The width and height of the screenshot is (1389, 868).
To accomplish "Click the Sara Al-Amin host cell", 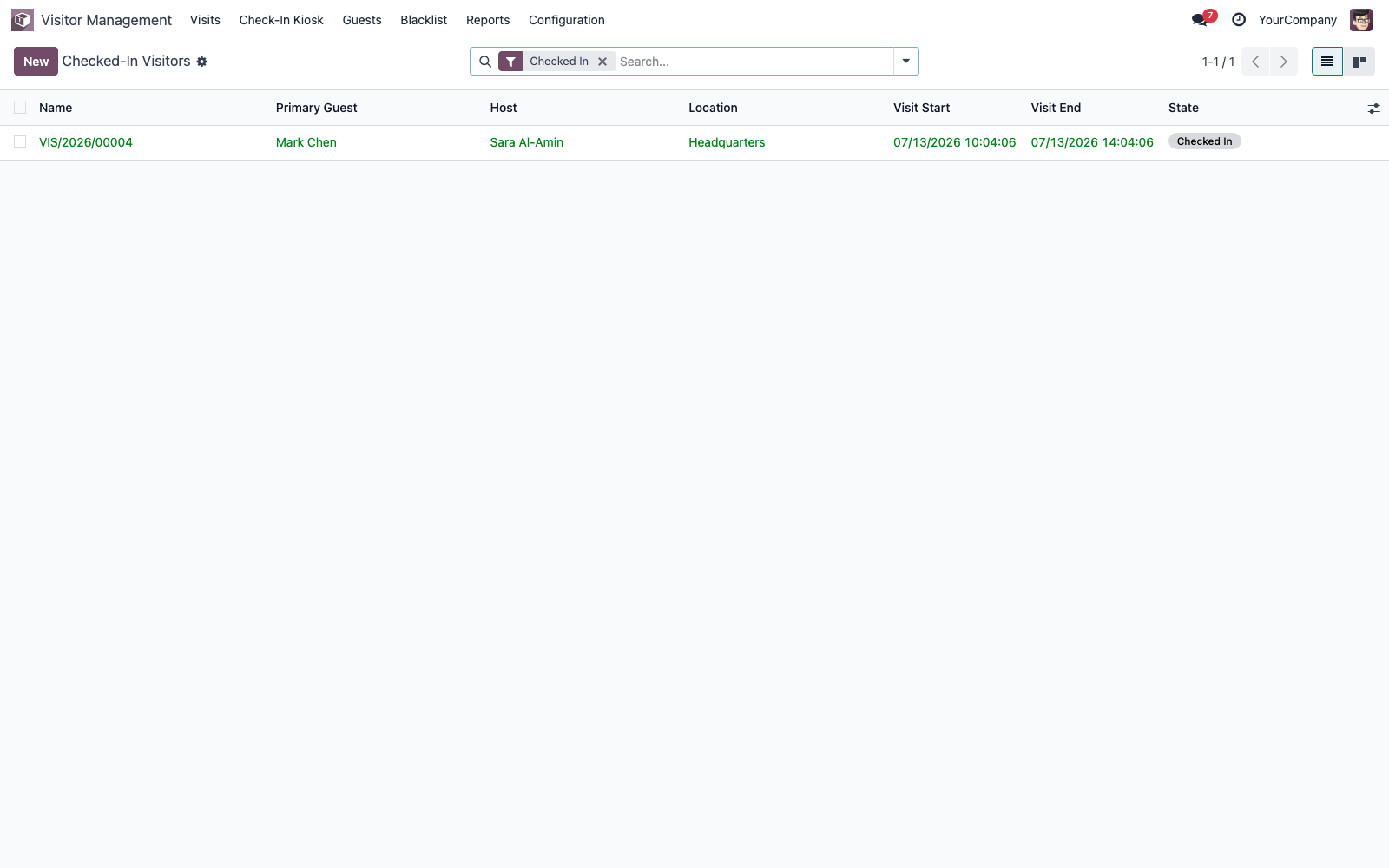I will 527,142.
